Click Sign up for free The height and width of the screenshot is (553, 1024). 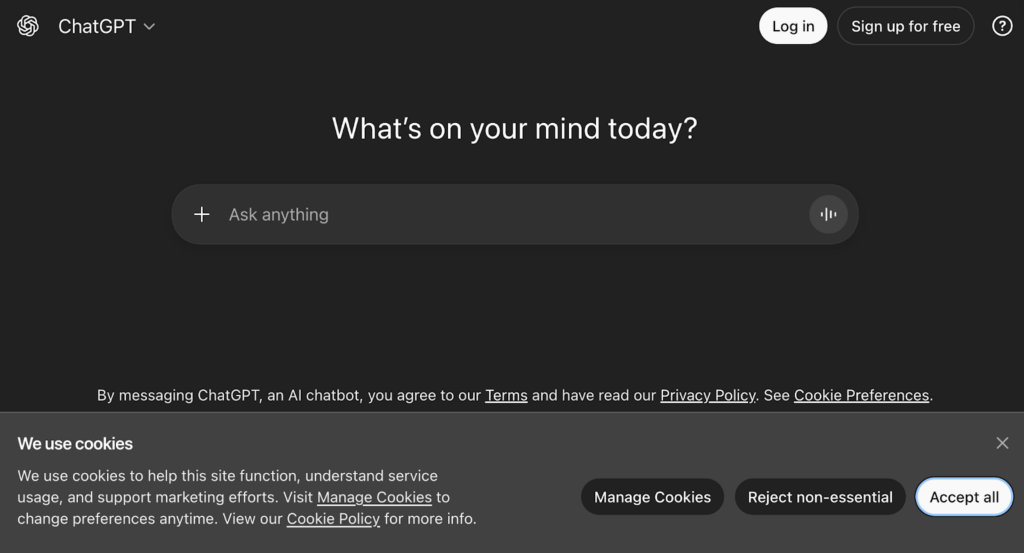[x=905, y=27]
